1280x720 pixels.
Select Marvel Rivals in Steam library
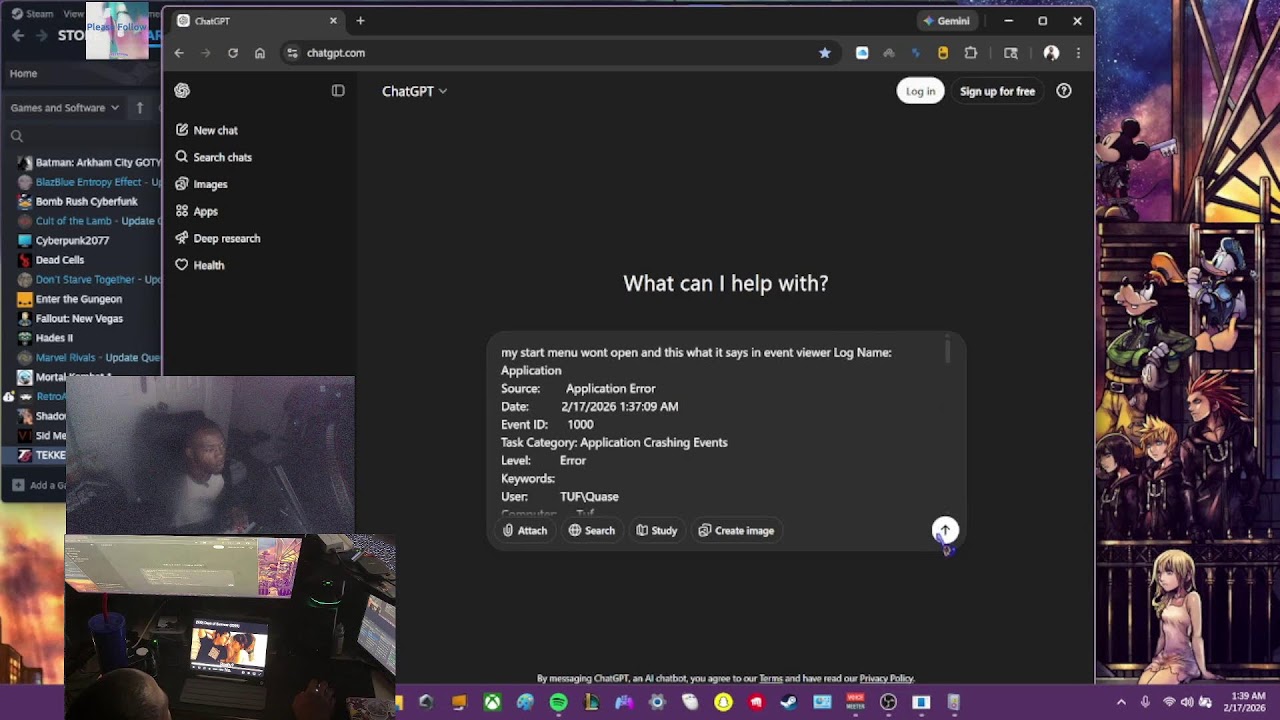pos(90,357)
